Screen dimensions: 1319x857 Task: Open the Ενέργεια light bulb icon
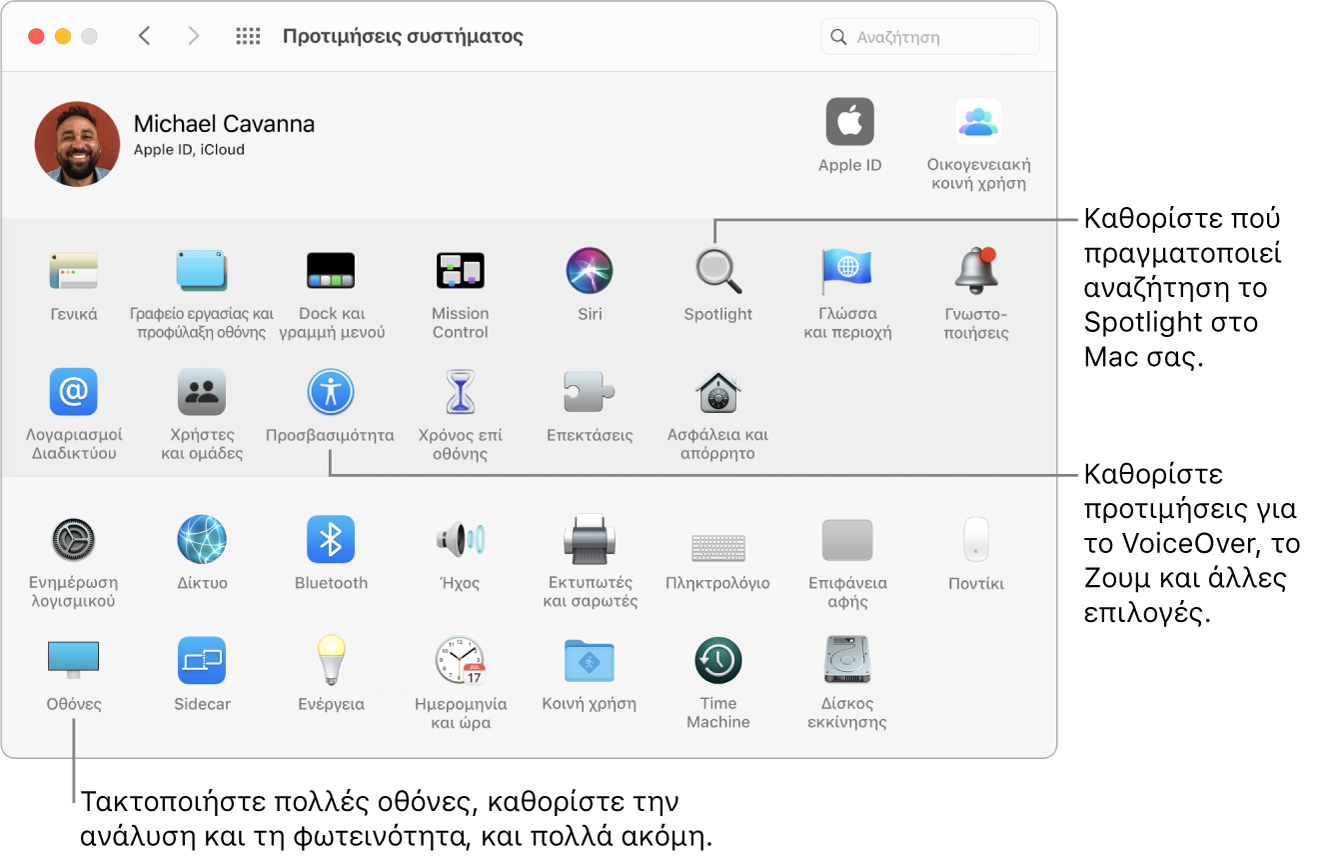click(331, 661)
